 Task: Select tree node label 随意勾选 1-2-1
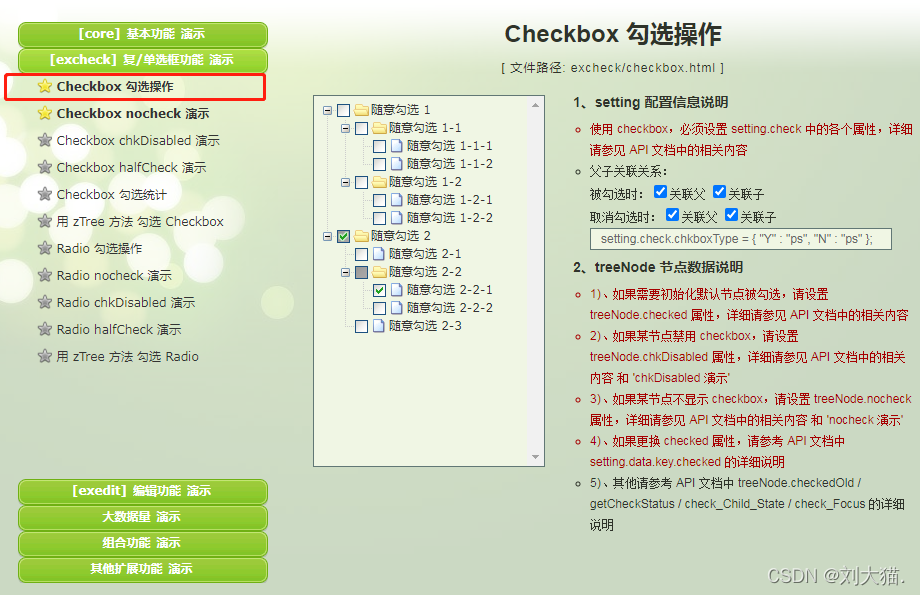(449, 200)
